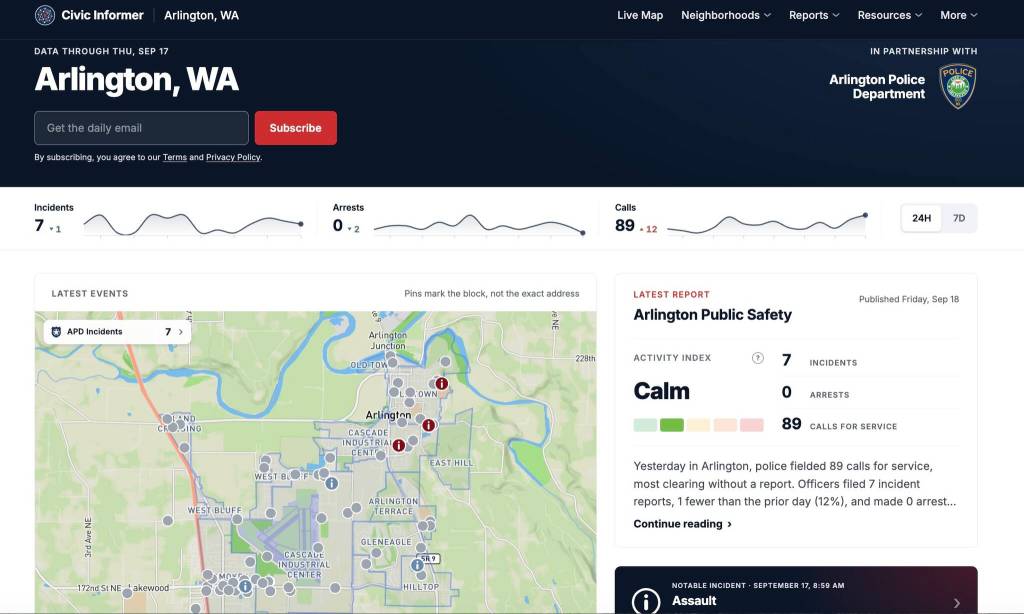Click the 'Calm' activity index label

[x=662, y=391]
